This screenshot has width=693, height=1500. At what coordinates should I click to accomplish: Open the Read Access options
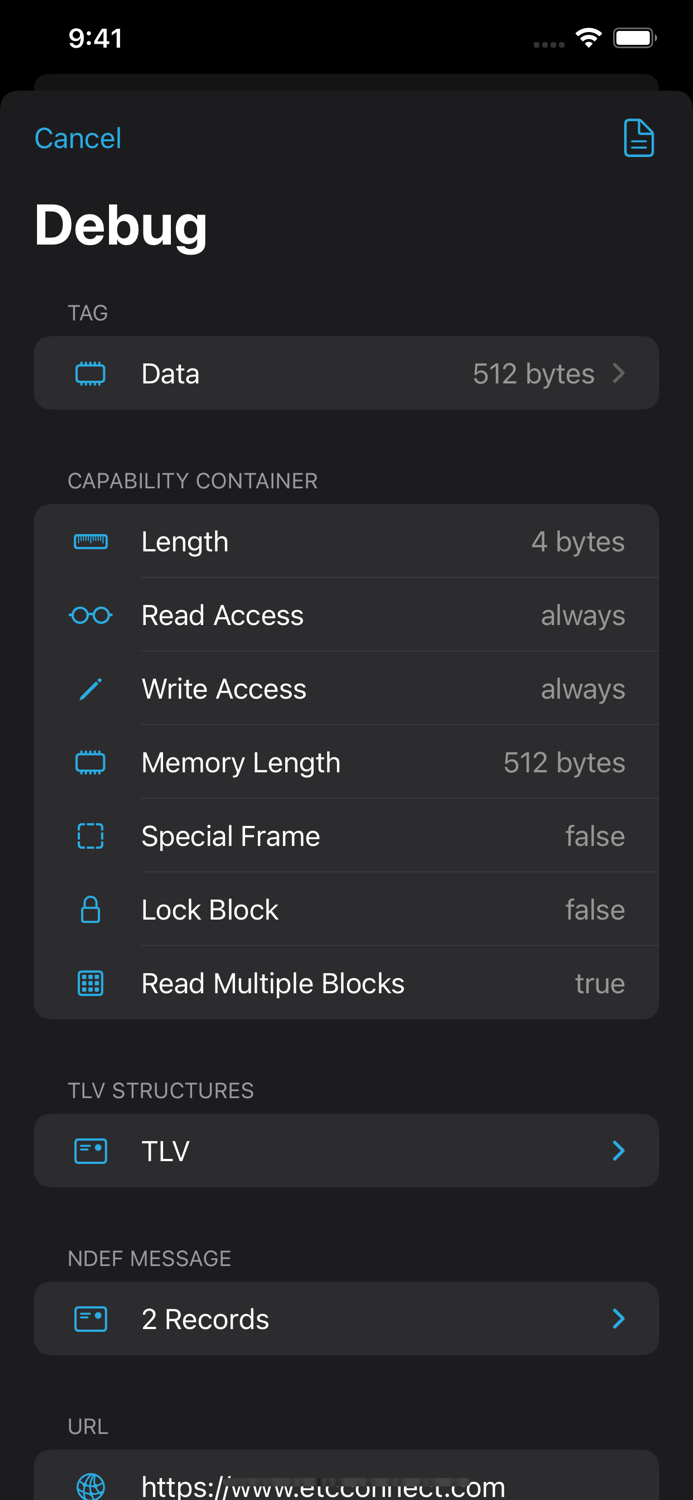tap(346, 615)
